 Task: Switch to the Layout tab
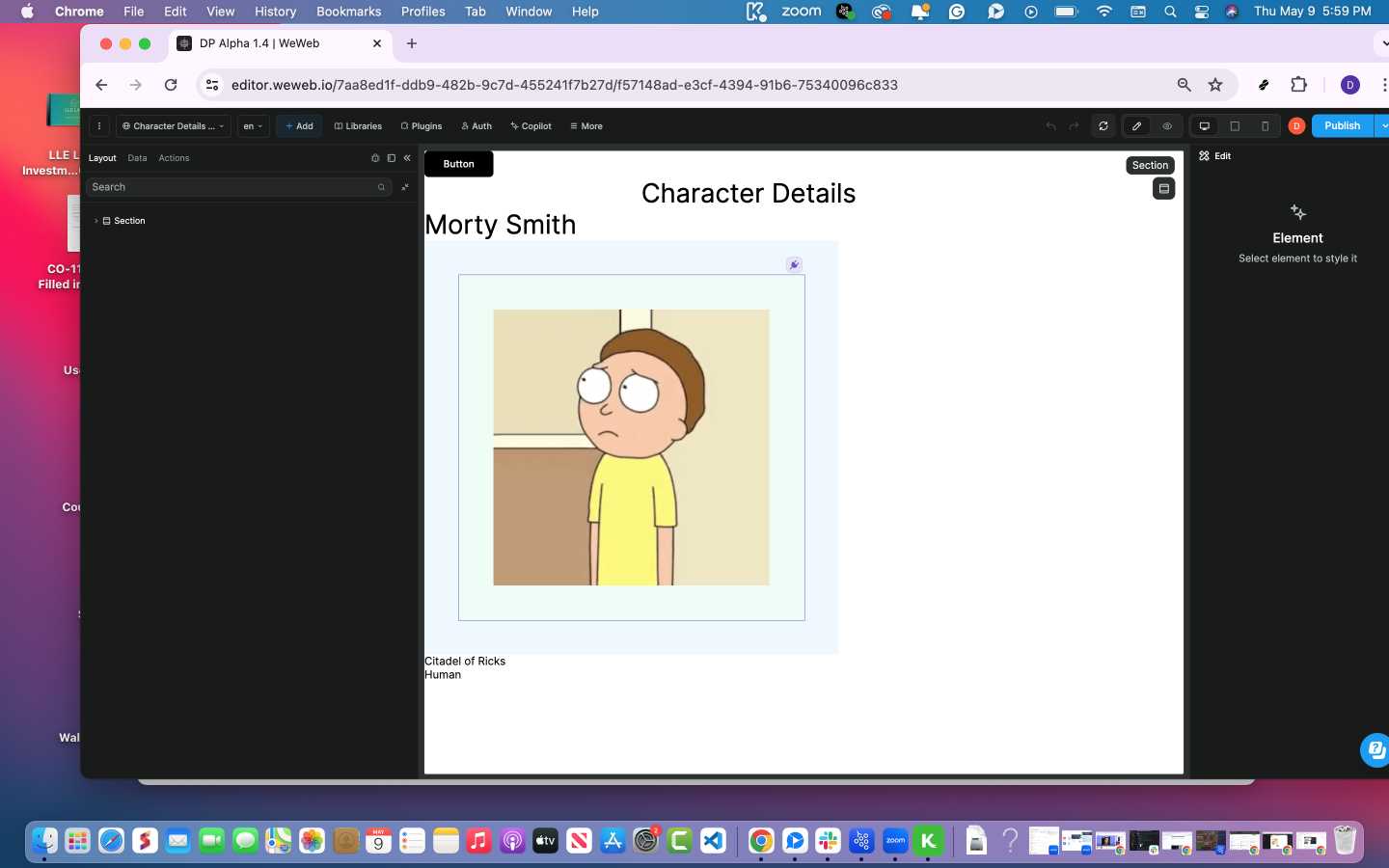click(102, 158)
